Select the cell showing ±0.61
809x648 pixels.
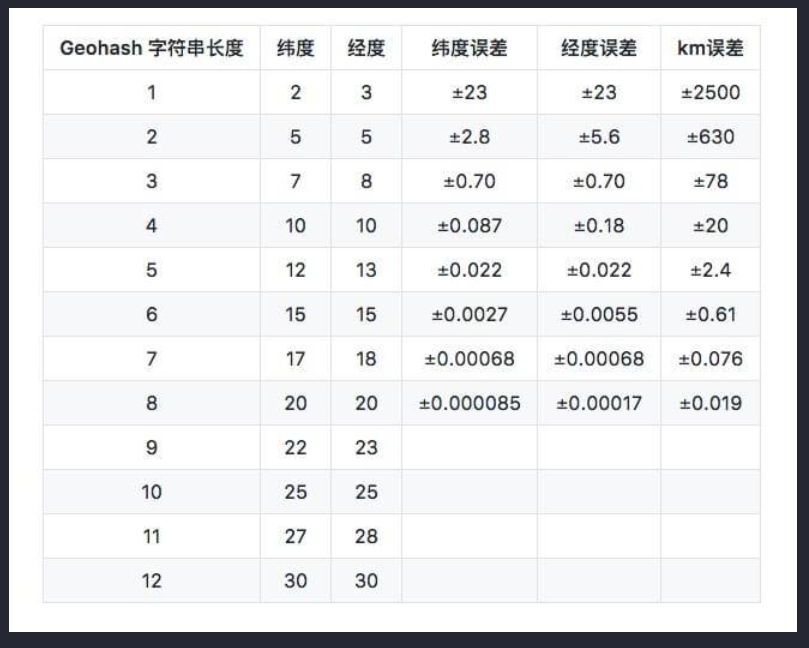coord(709,313)
